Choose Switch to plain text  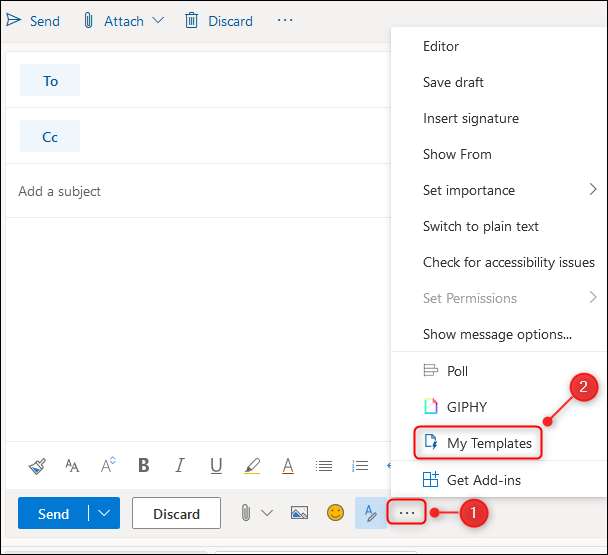(x=480, y=226)
